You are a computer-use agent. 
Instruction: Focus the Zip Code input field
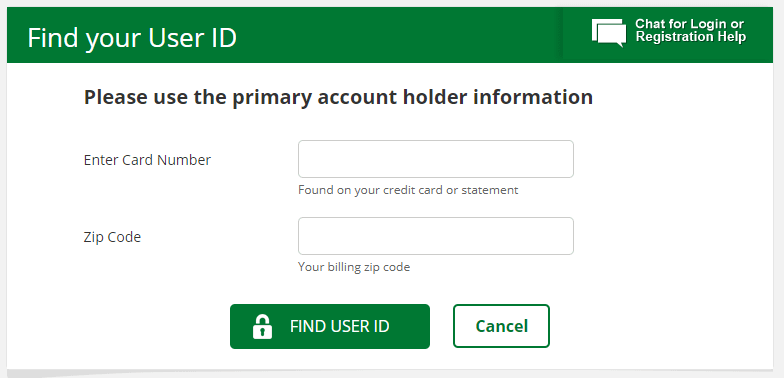(436, 236)
